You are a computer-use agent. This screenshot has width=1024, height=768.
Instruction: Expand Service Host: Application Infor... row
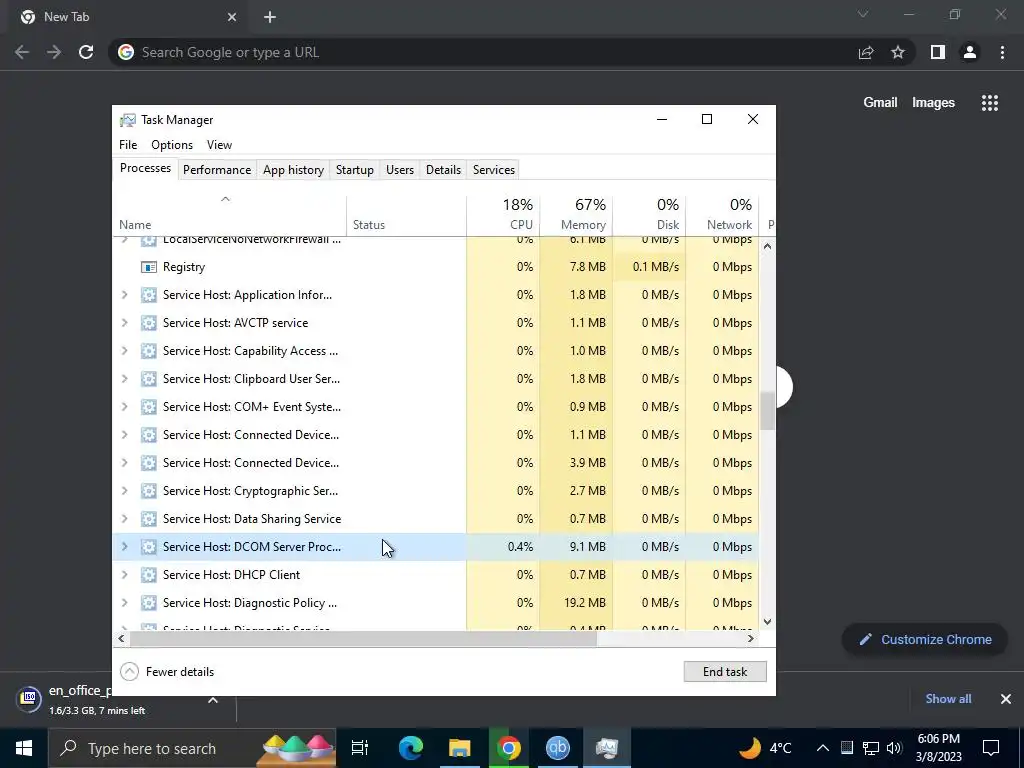pos(125,295)
